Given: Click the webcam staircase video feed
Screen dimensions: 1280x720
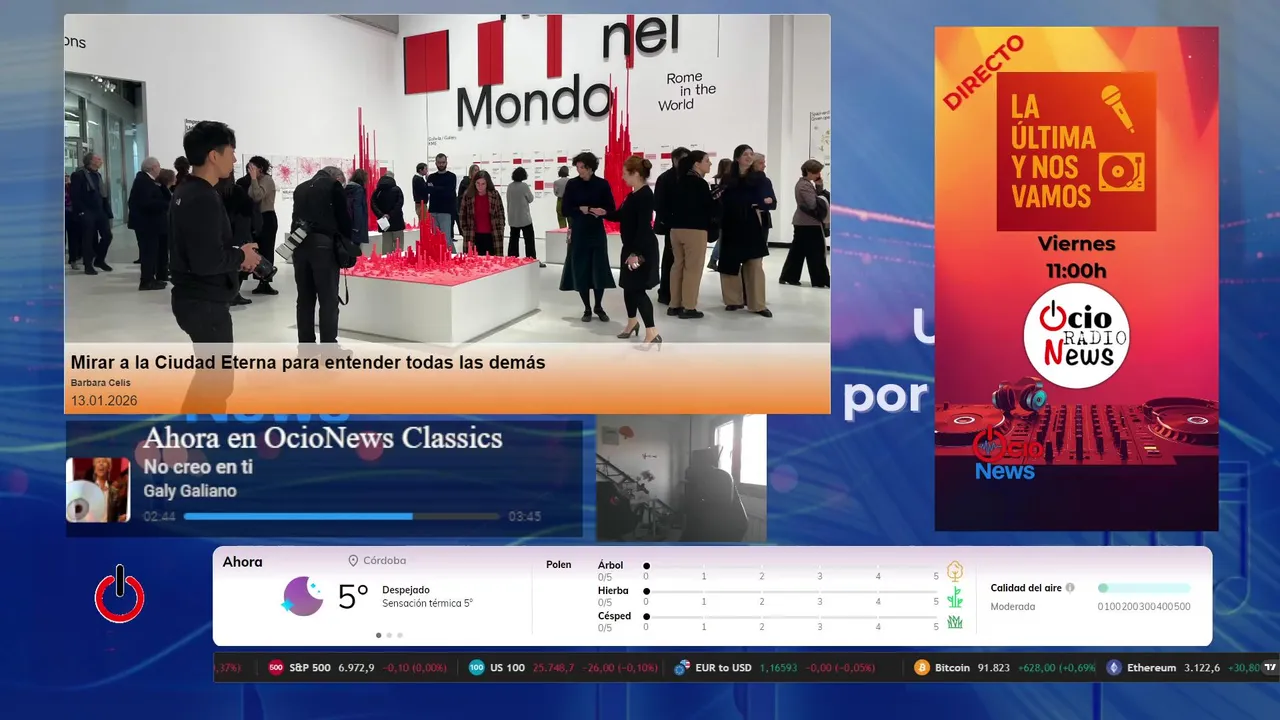Looking at the screenshot, I should pos(681,479).
